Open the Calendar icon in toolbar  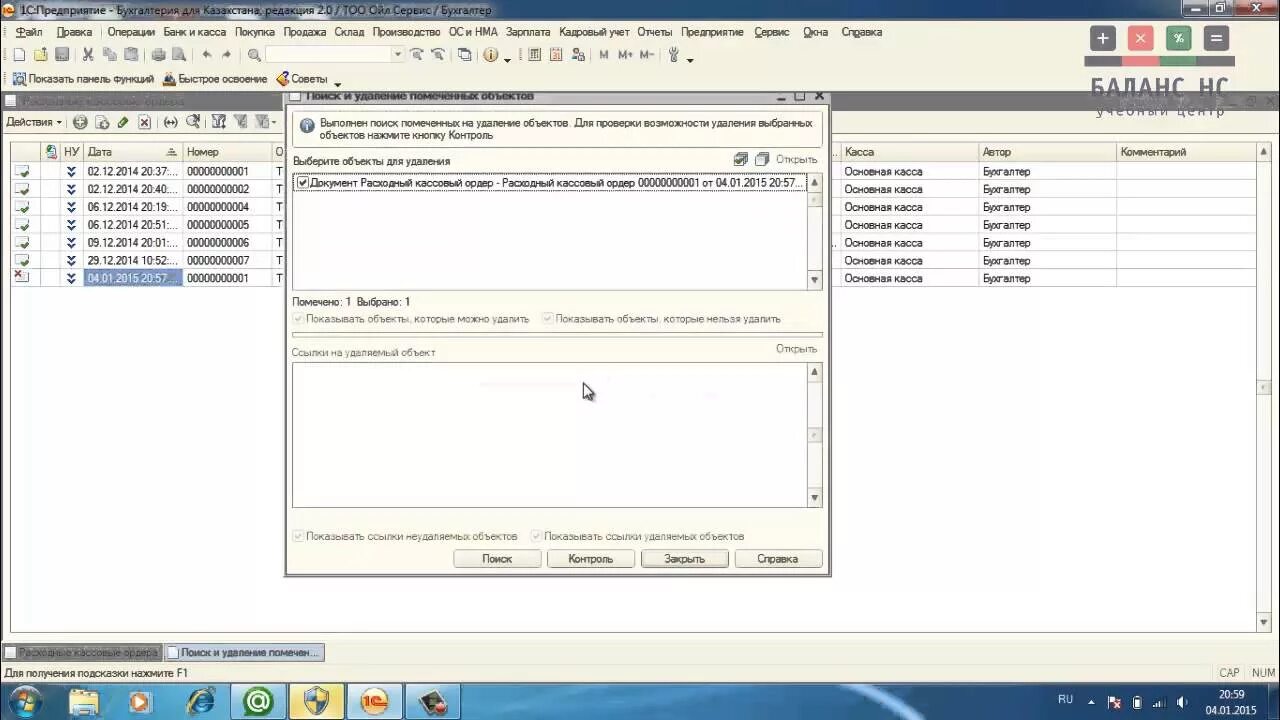click(557, 55)
